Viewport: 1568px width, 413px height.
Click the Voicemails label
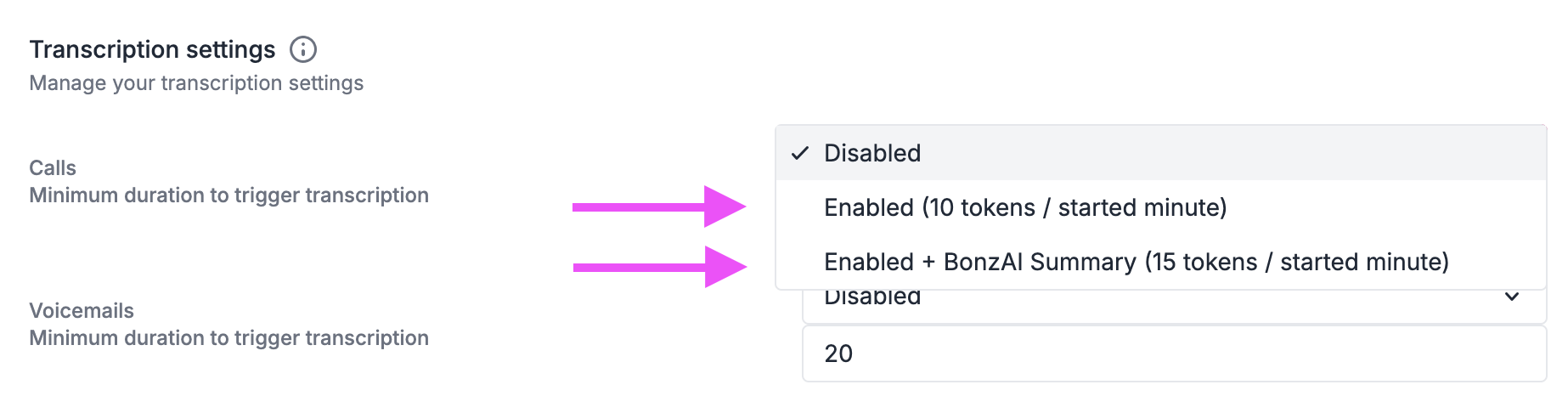[82, 310]
